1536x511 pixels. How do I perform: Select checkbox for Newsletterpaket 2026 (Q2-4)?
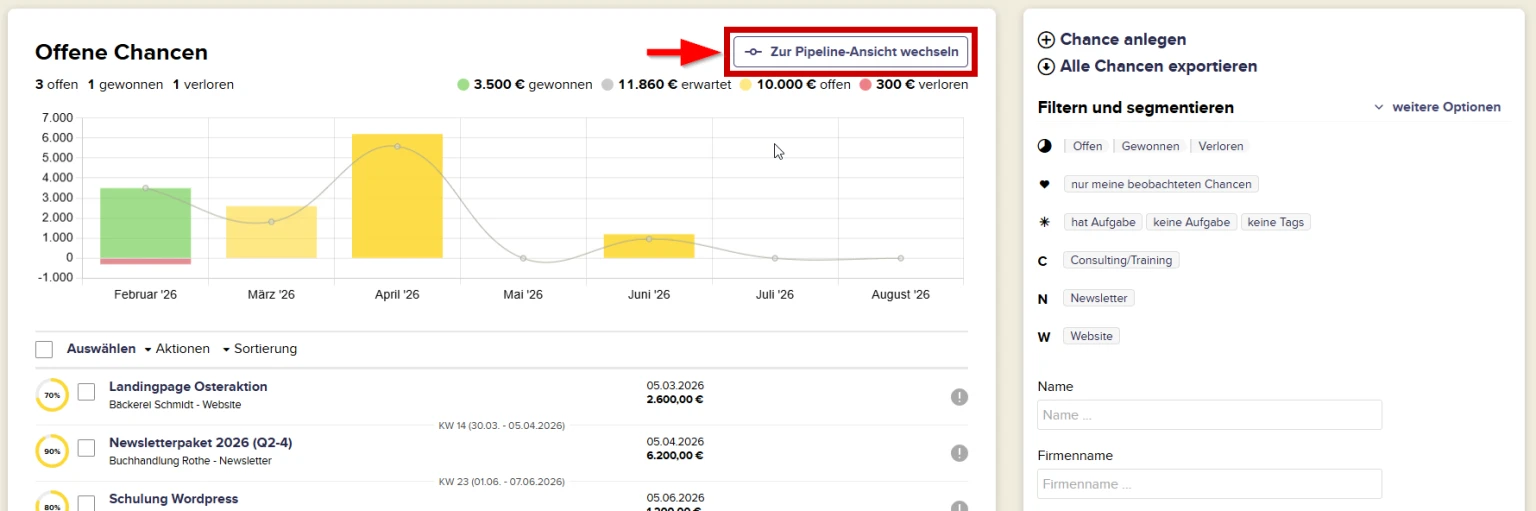(x=86, y=448)
